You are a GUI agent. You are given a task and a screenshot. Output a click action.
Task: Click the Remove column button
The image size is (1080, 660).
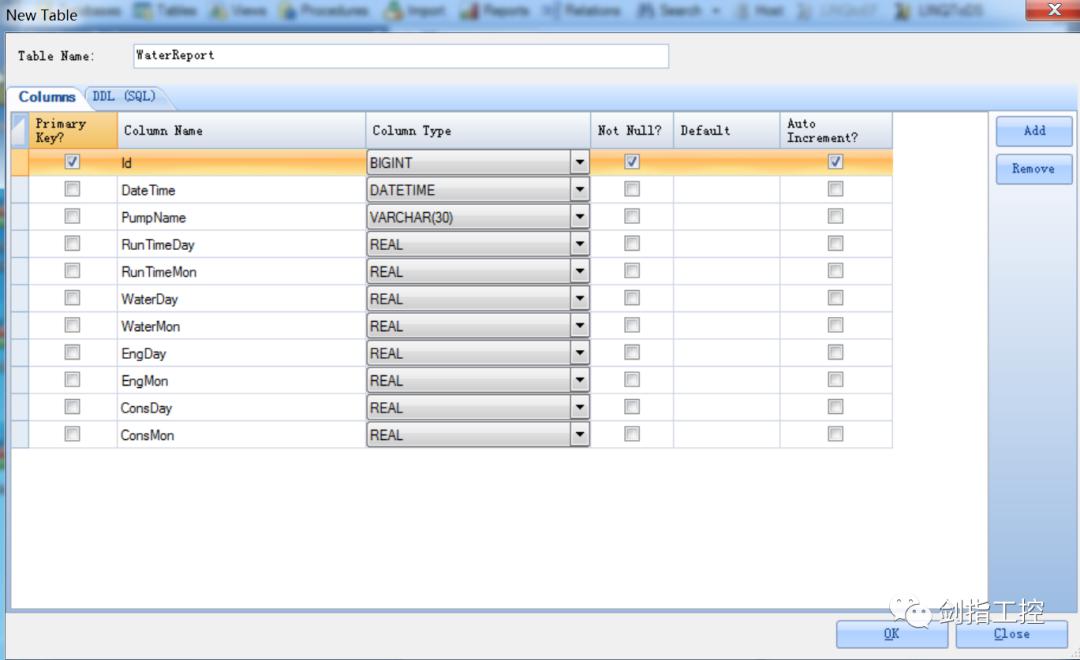[x=1034, y=169]
